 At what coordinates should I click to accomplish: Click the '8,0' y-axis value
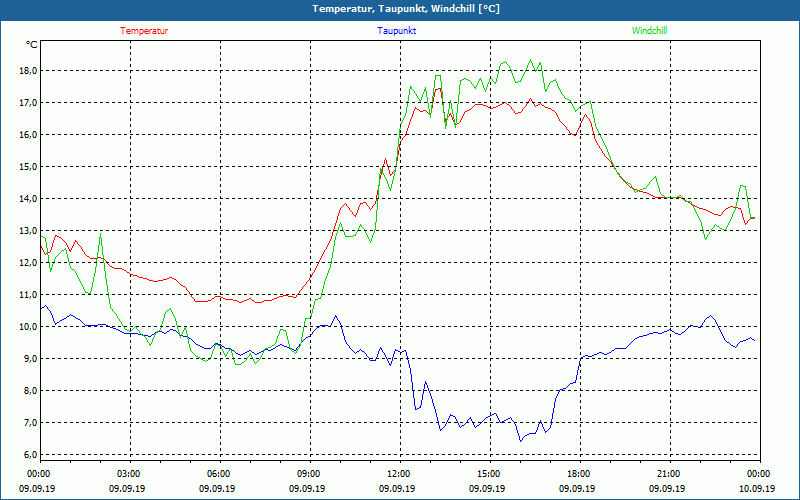click(x=31, y=391)
